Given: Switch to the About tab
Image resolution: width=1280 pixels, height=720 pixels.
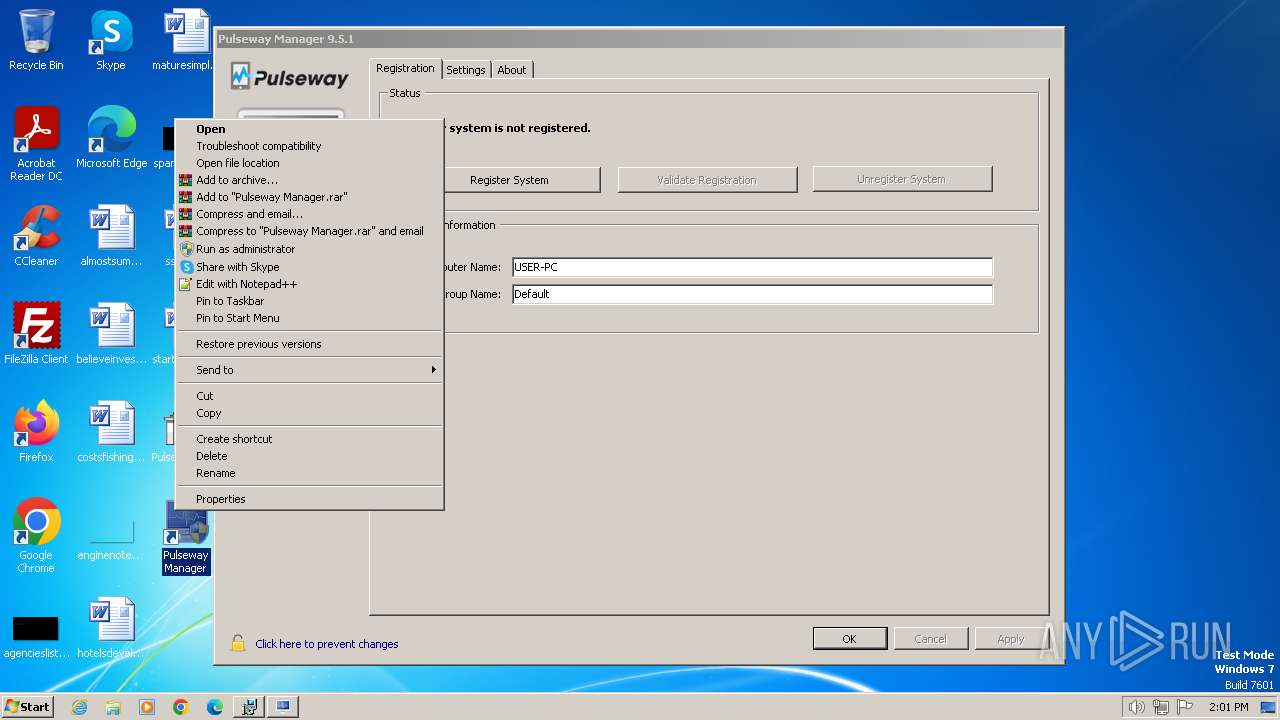Looking at the screenshot, I should pos(512,70).
